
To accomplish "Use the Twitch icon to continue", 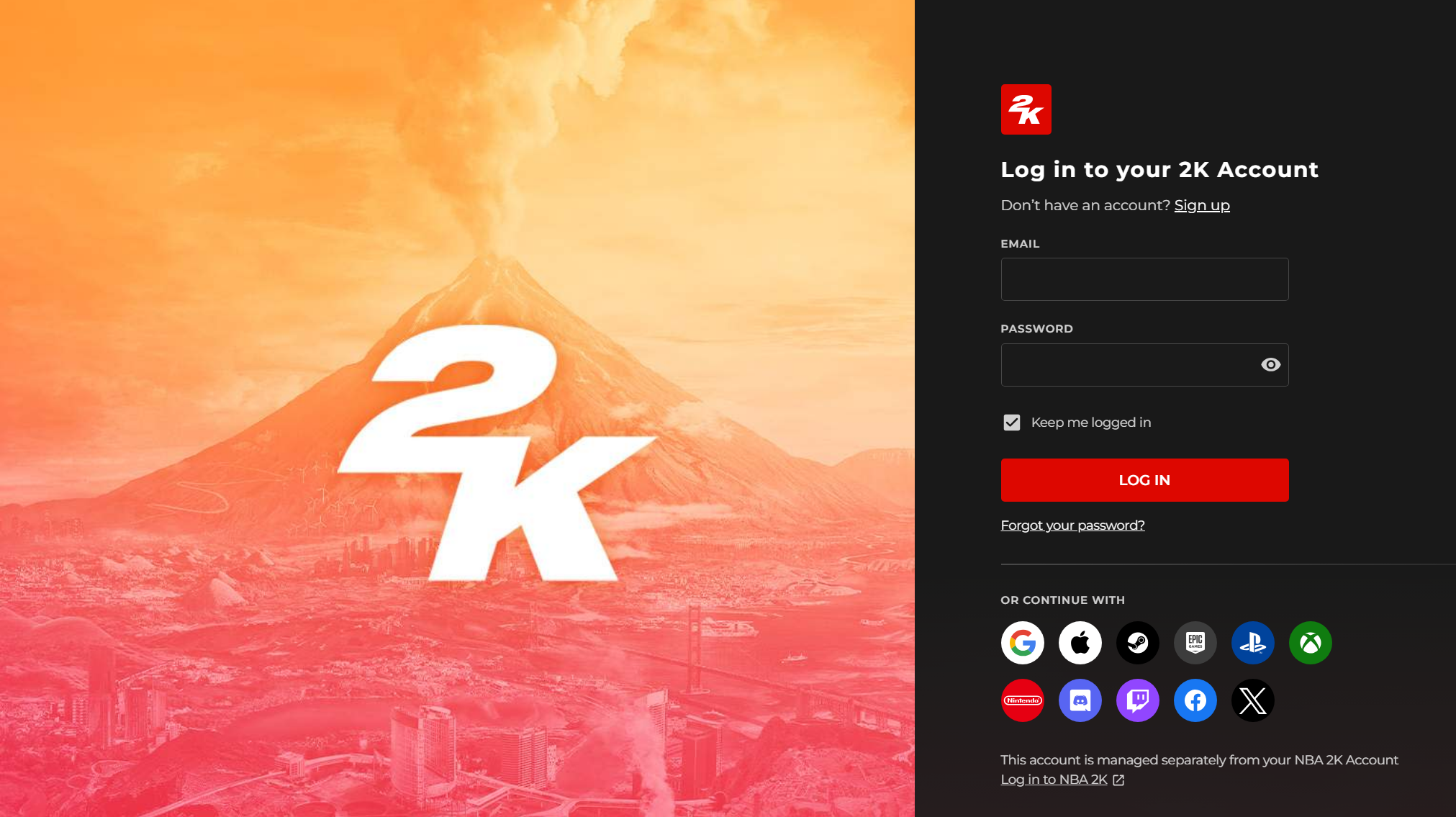I will pos(1137,700).
